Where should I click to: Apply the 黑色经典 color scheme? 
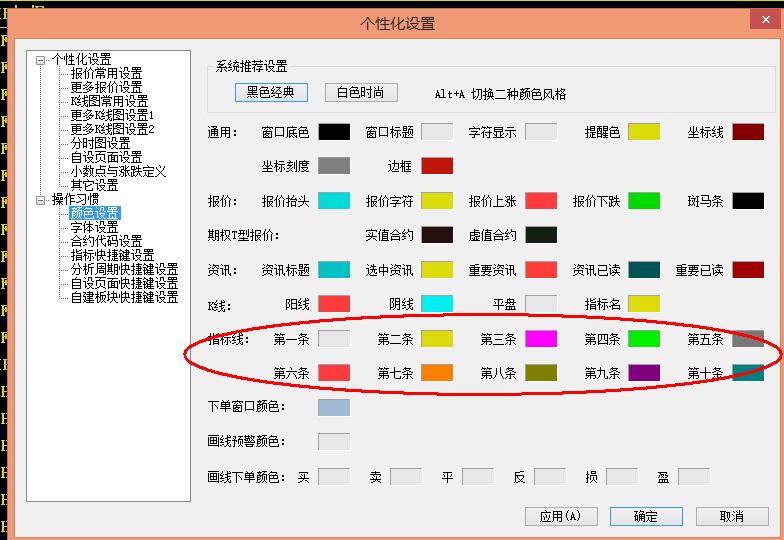coord(271,93)
